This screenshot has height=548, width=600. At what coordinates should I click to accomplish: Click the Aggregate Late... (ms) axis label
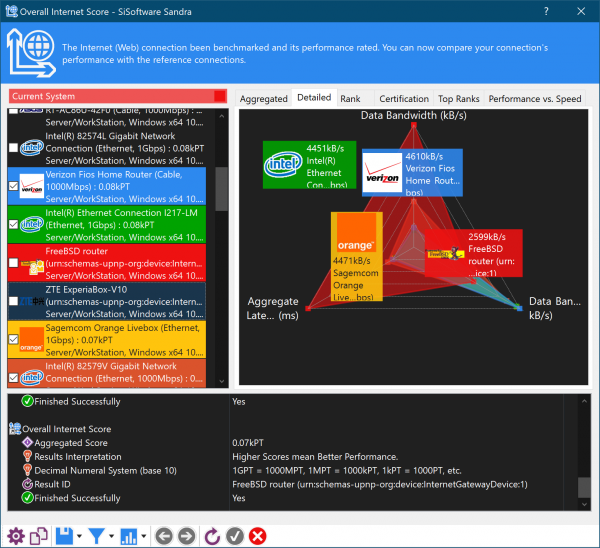(272, 308)
